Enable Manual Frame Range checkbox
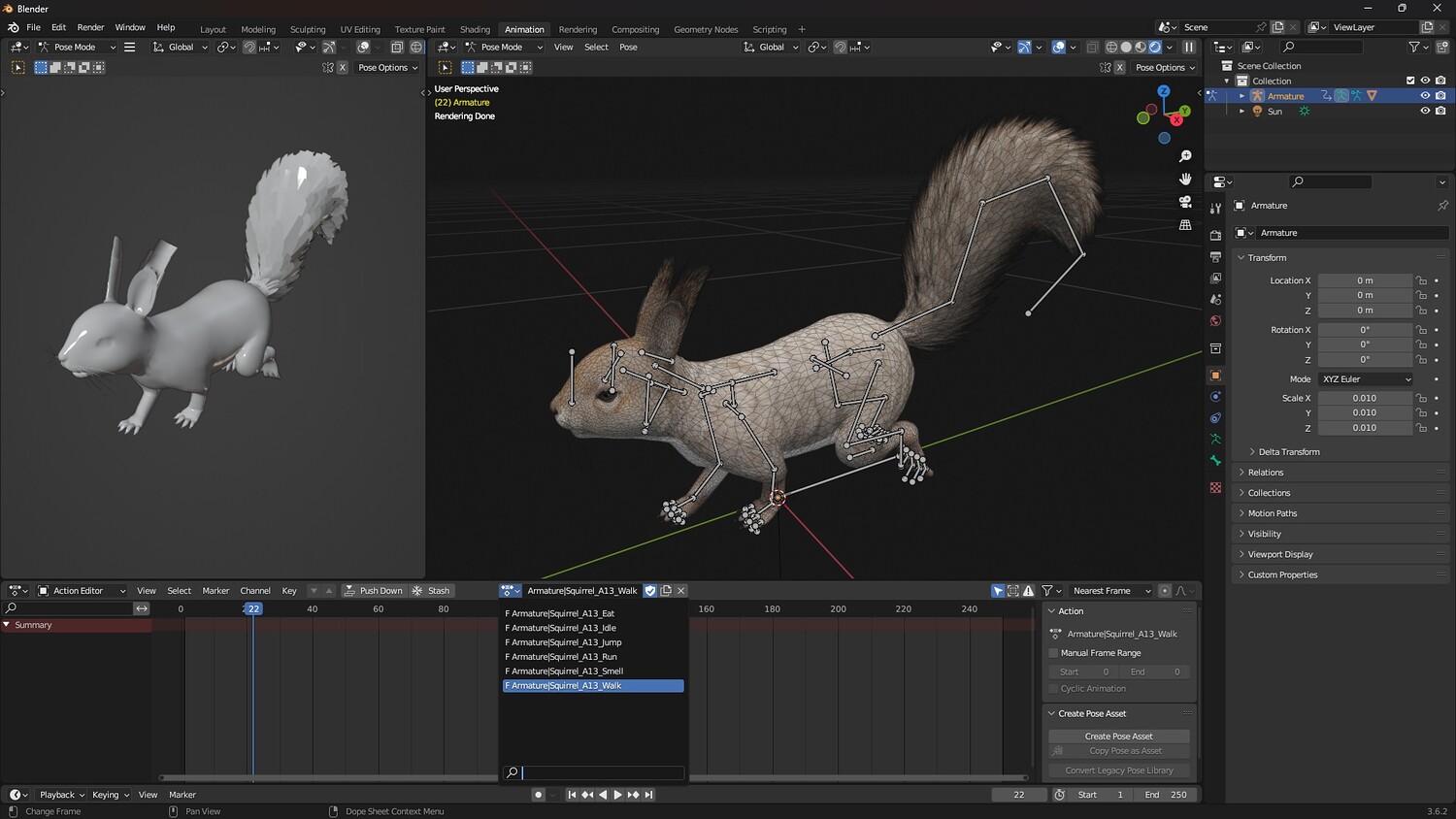 (1053, 653)
